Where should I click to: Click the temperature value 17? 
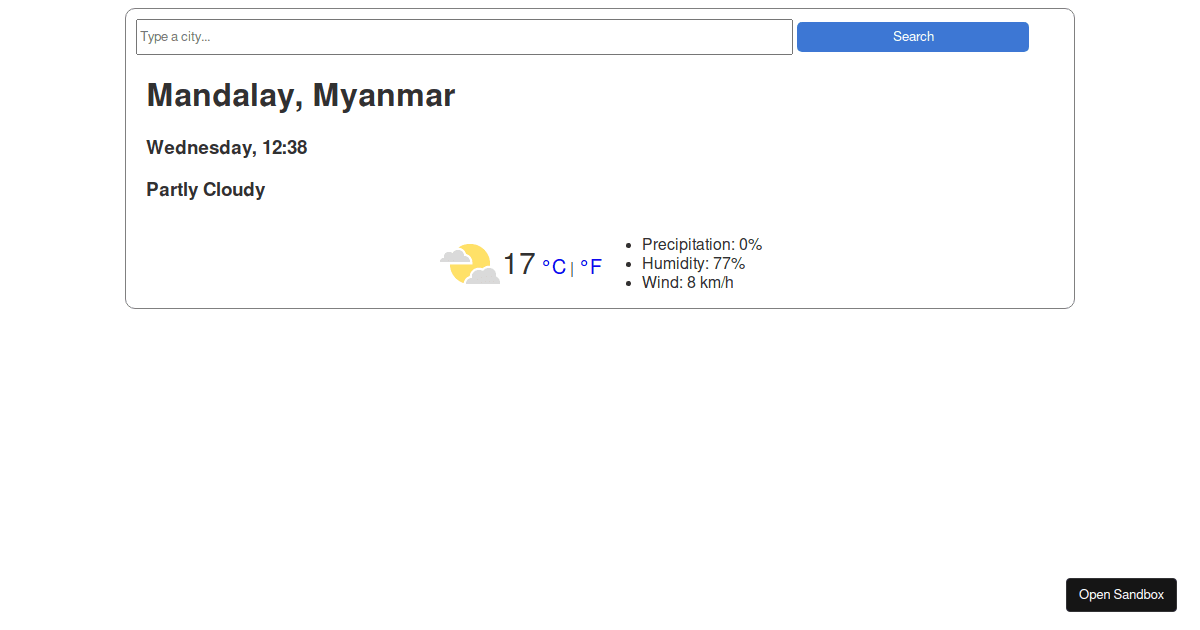[x=519, y=264]
